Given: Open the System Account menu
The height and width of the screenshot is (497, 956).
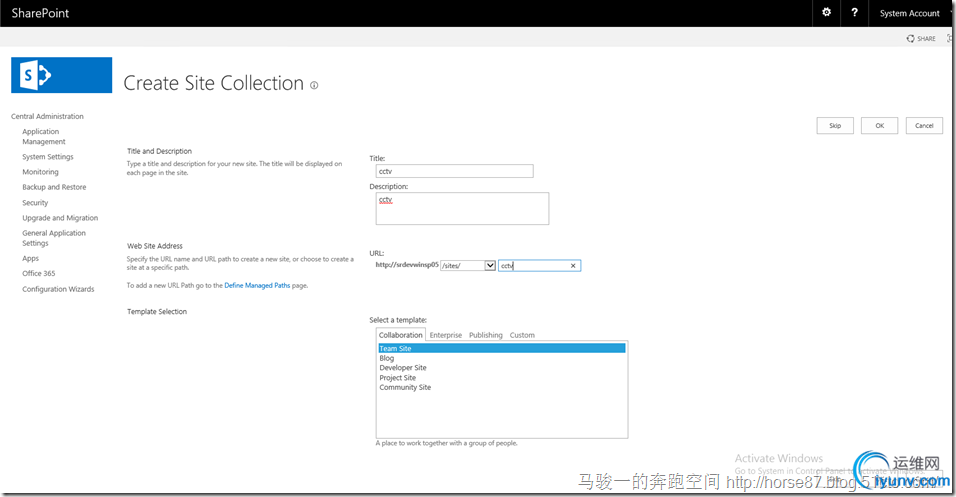Looking at the screenshot, I should [x=910, y=13].
